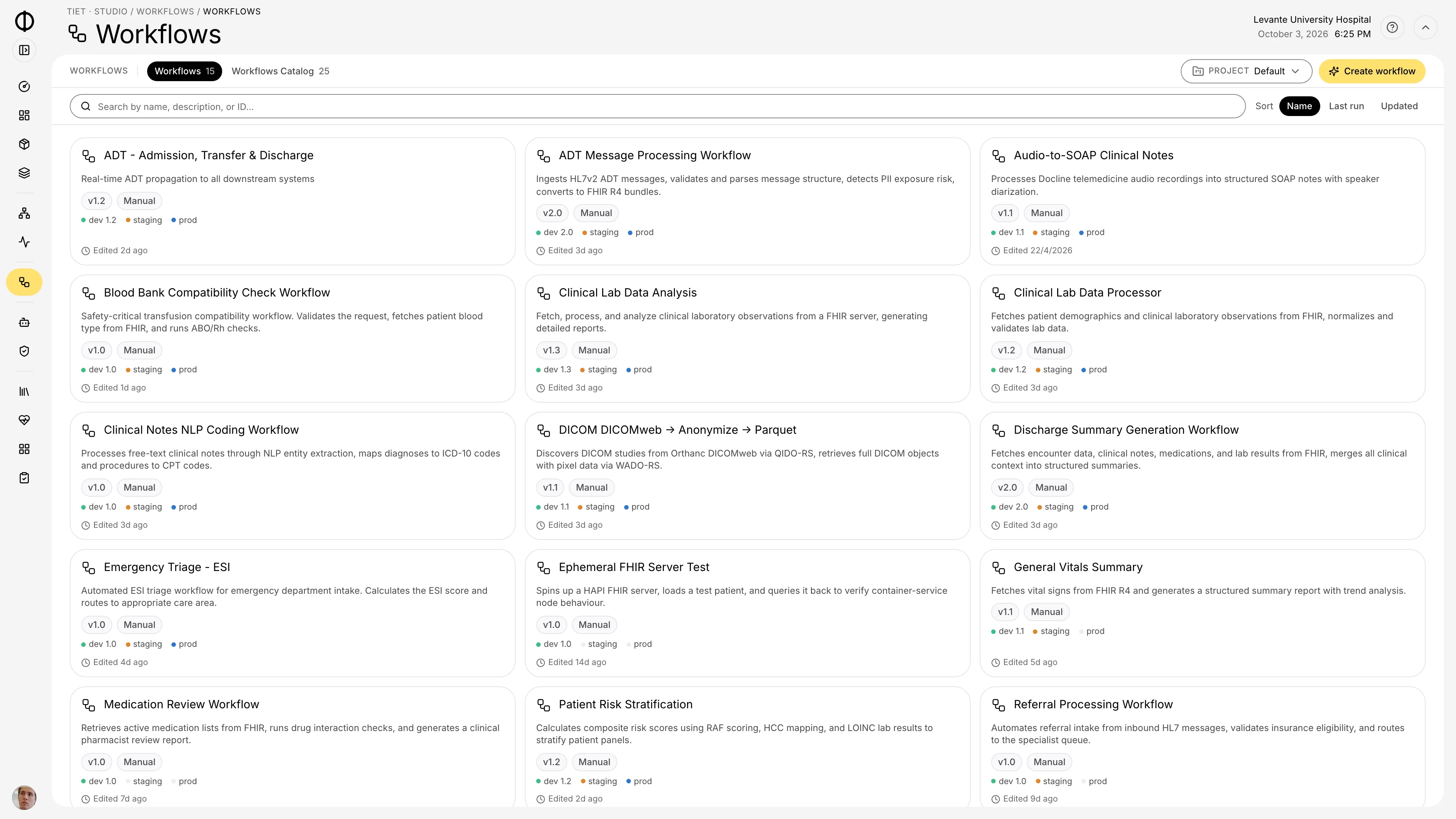Click the DICOM DICOMweb Anonymize Parquet workflow icon
1456x819 pixels.
[x=544, y=430]
